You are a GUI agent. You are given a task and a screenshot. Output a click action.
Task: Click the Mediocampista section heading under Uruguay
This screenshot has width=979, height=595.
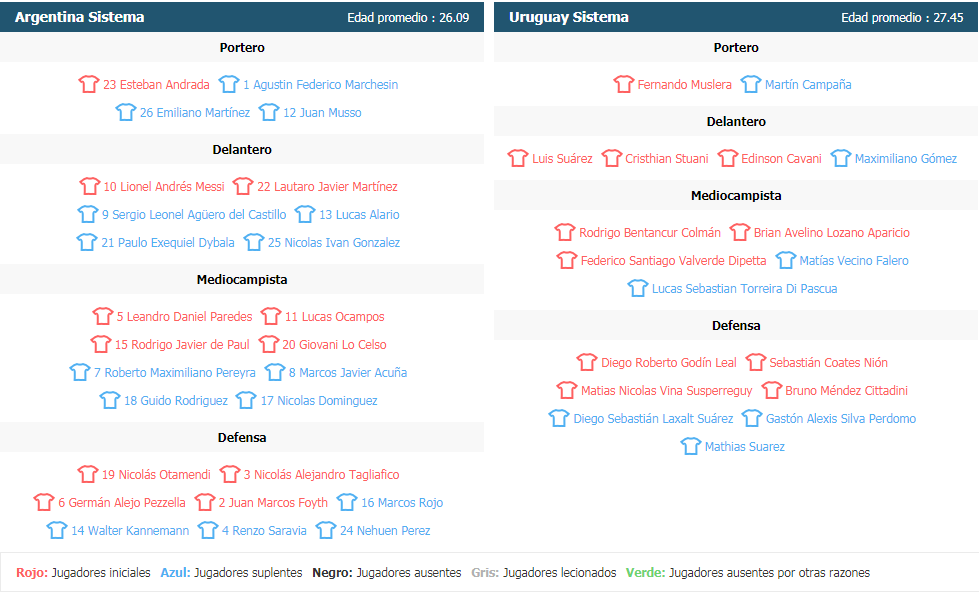pyautogui.click(x=736, y=196)
